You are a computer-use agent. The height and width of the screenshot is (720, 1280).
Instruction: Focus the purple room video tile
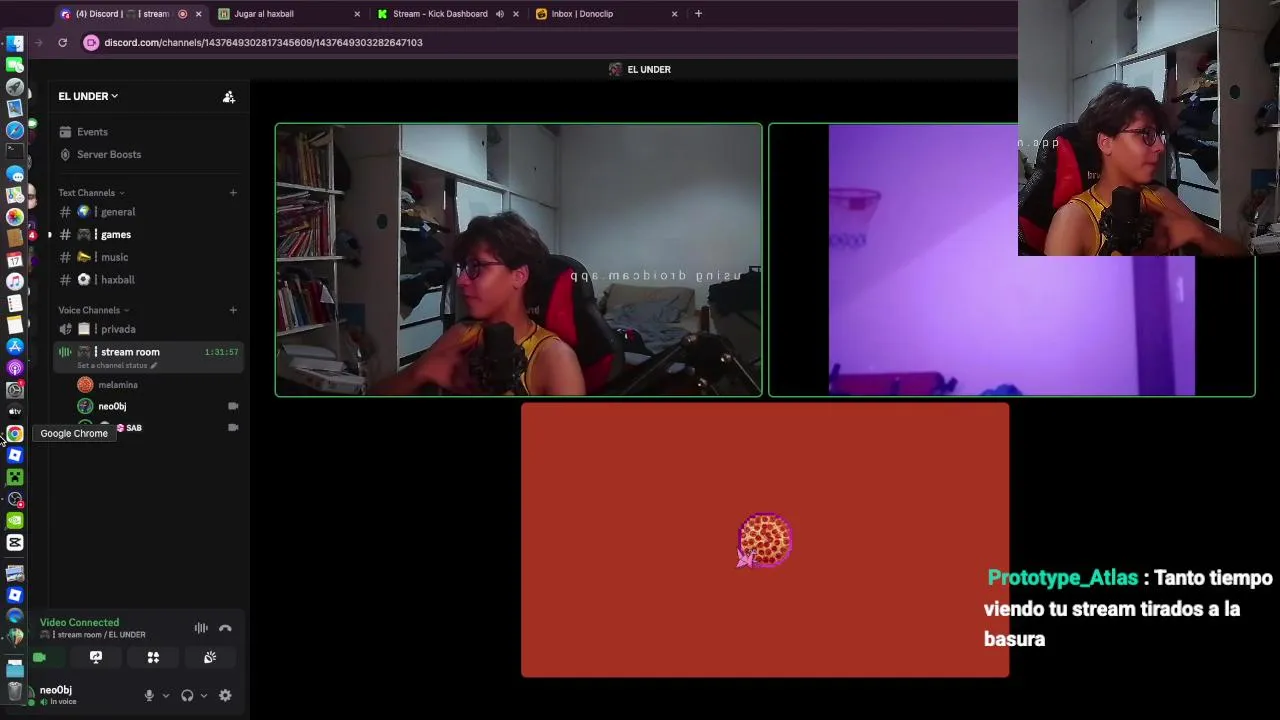click(1012, 260)
